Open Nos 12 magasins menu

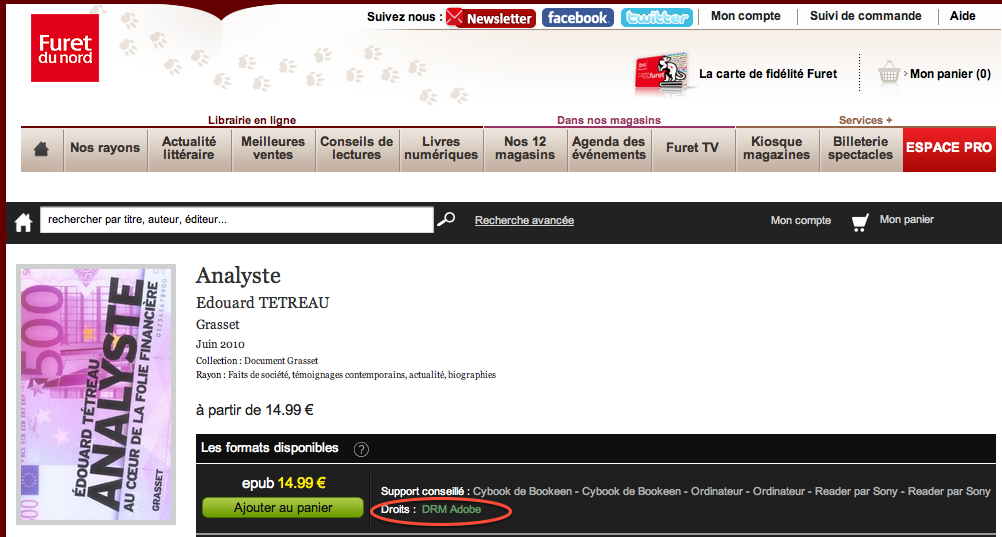click(526, 150)
